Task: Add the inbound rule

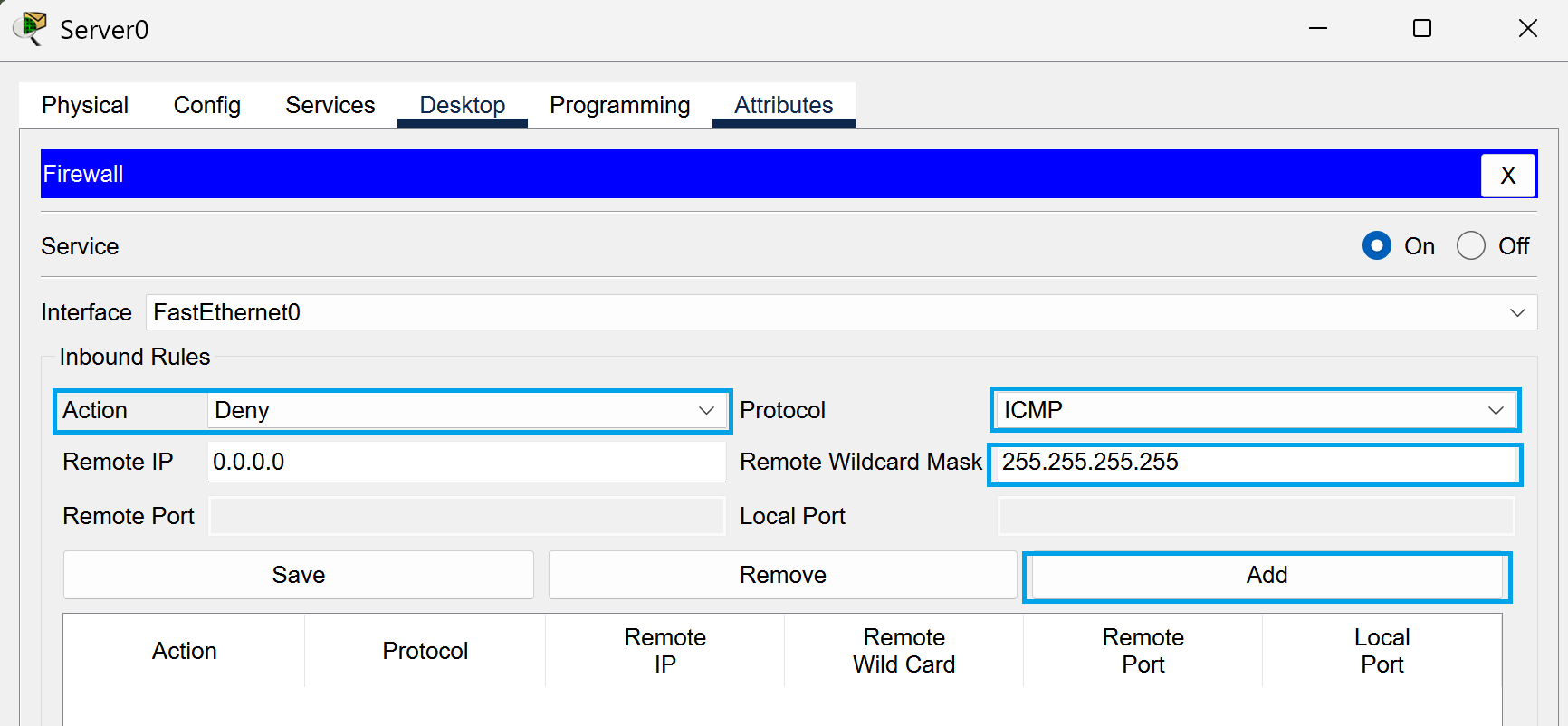Action: click(x=1267, y=575)
